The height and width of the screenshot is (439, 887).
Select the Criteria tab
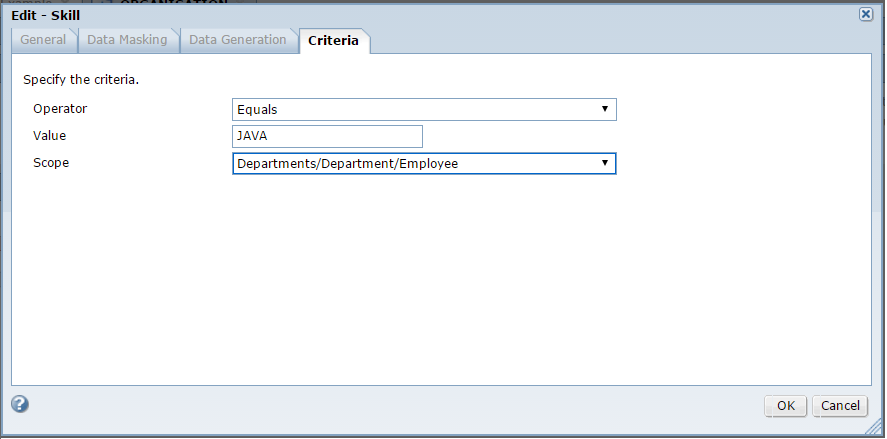333,41
